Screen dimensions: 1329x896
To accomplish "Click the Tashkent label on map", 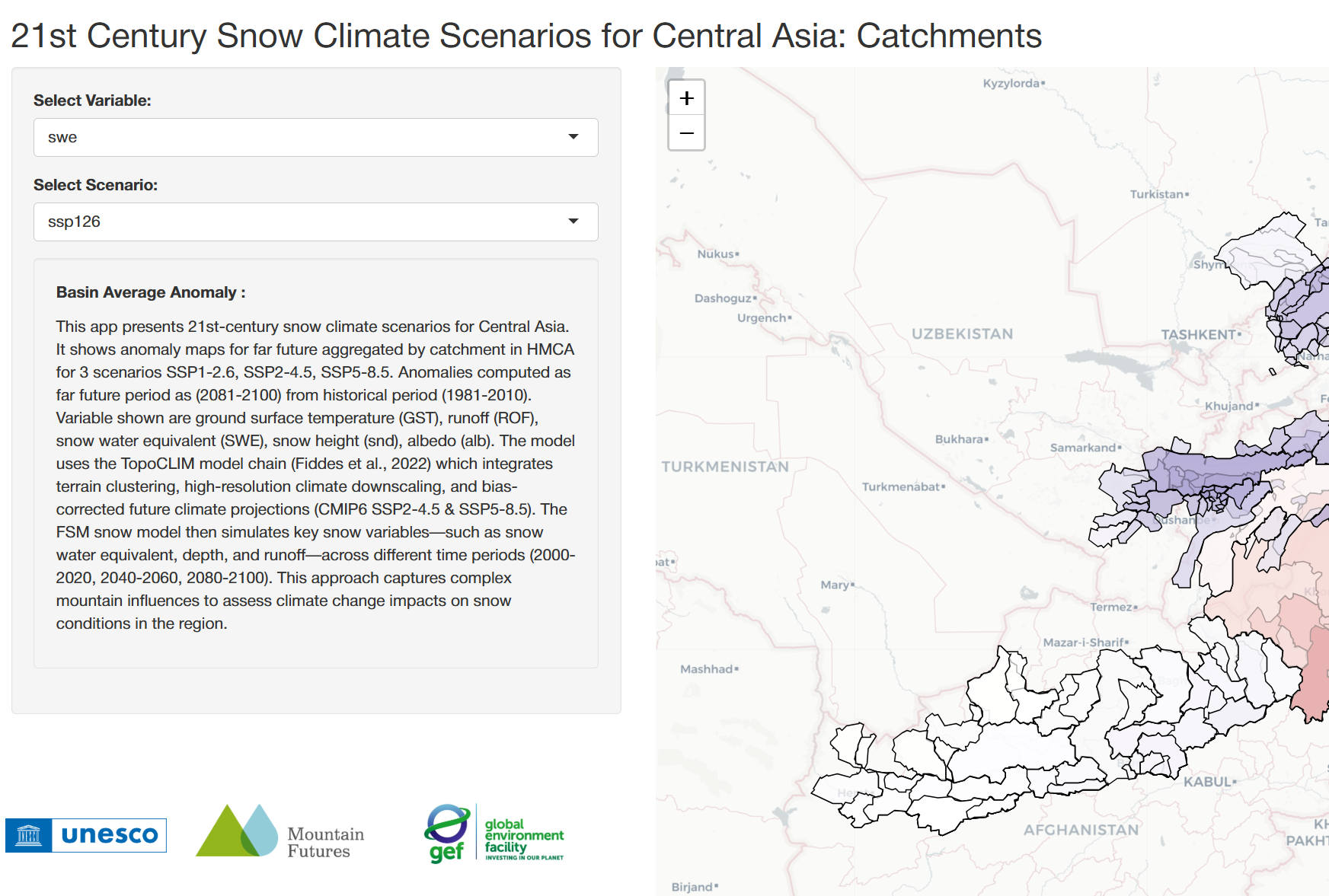I will [x=1198, y=335].
